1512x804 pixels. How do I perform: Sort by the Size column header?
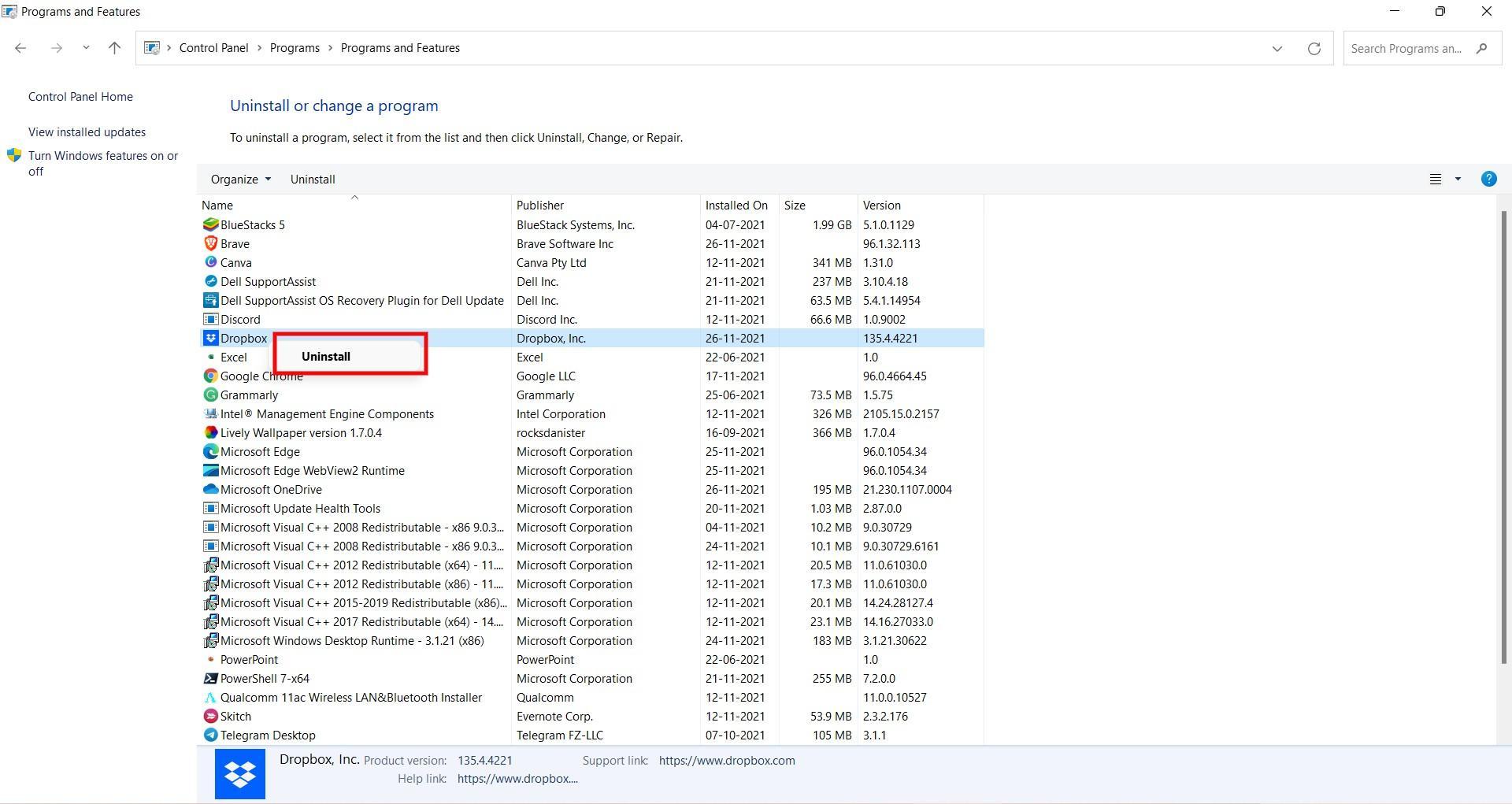coord(818,206)
